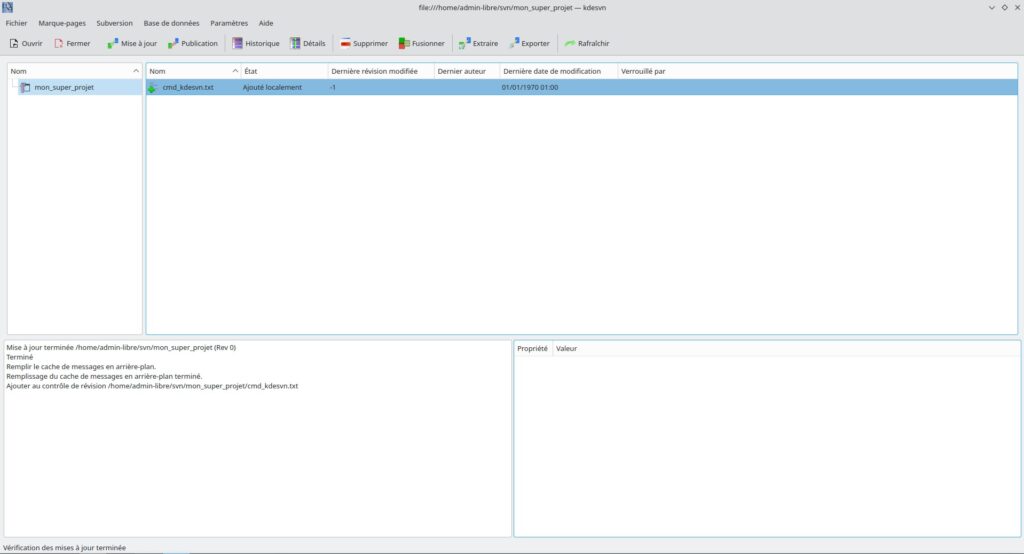Click the Fermer toolbar icon
The width and height of the screenshot is (1024, 554).
tap(59, 43)
